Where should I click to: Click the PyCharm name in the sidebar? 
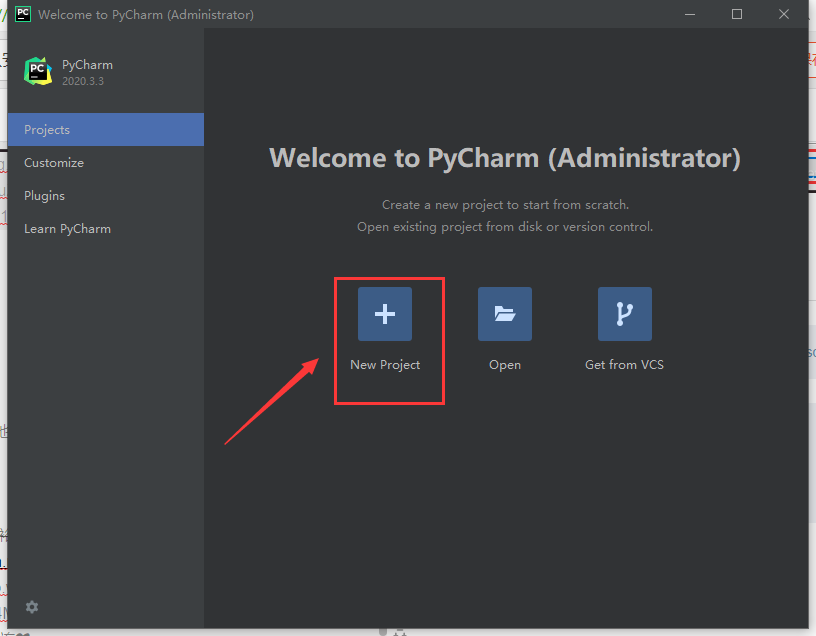(87, 65)
